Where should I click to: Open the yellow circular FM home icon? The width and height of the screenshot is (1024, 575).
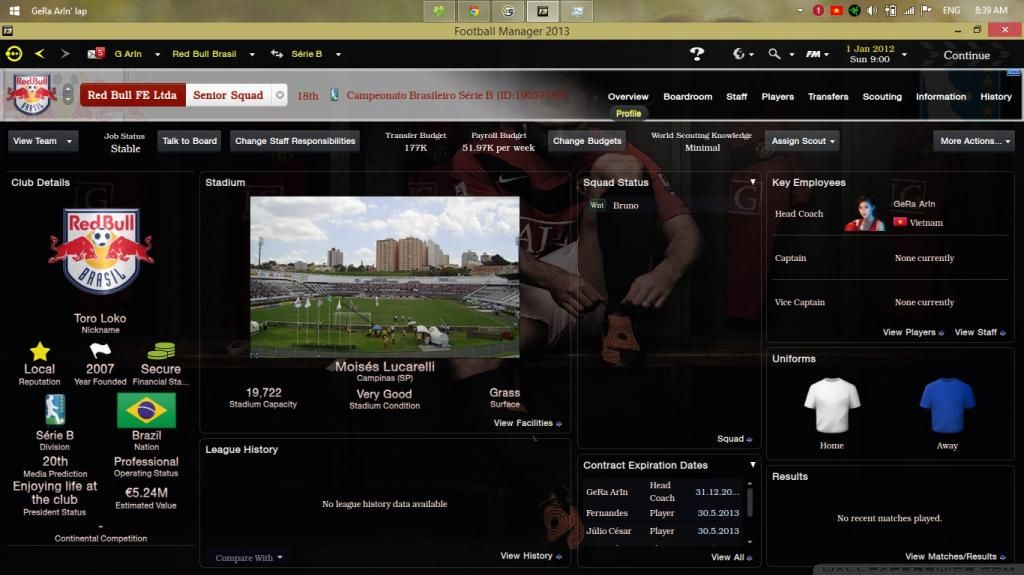(14, 54)
